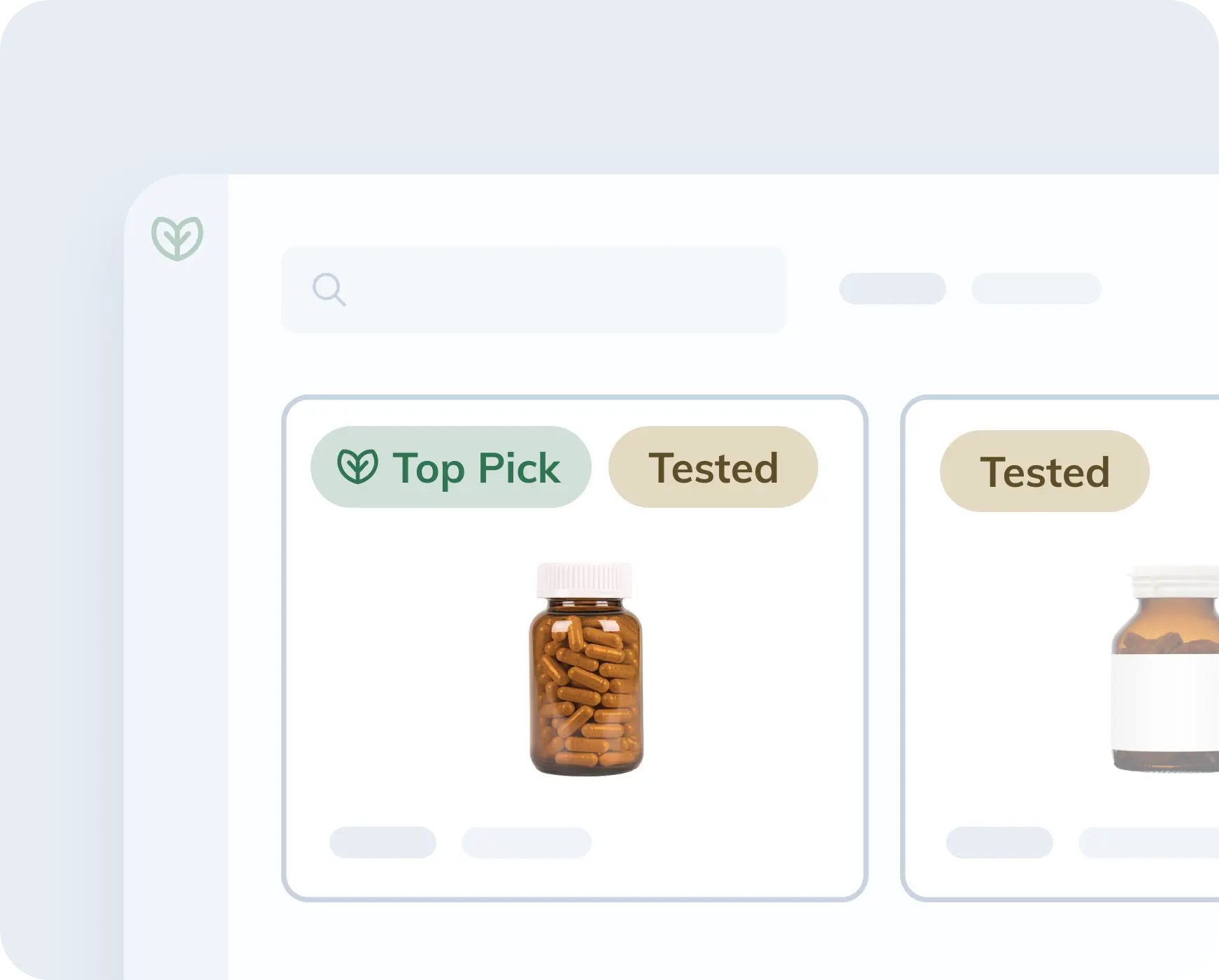Click the leaf logo in the sidebar
This screenshot has width=1219, height=980.
177,238
